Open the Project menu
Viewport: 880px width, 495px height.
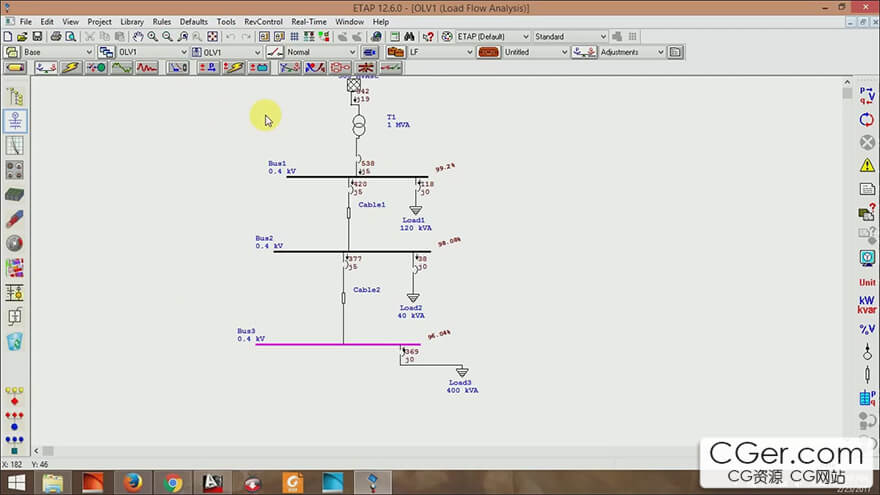(x=99, y=22)
